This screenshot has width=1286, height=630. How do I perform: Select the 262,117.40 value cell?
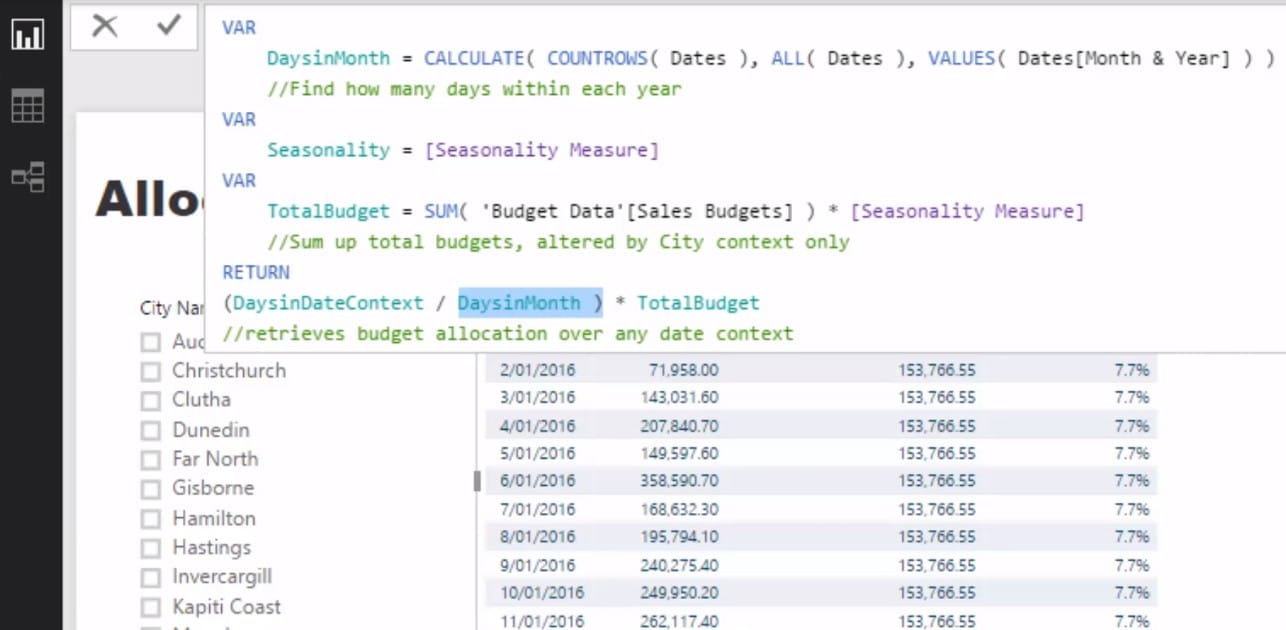[x=679, y=621]
